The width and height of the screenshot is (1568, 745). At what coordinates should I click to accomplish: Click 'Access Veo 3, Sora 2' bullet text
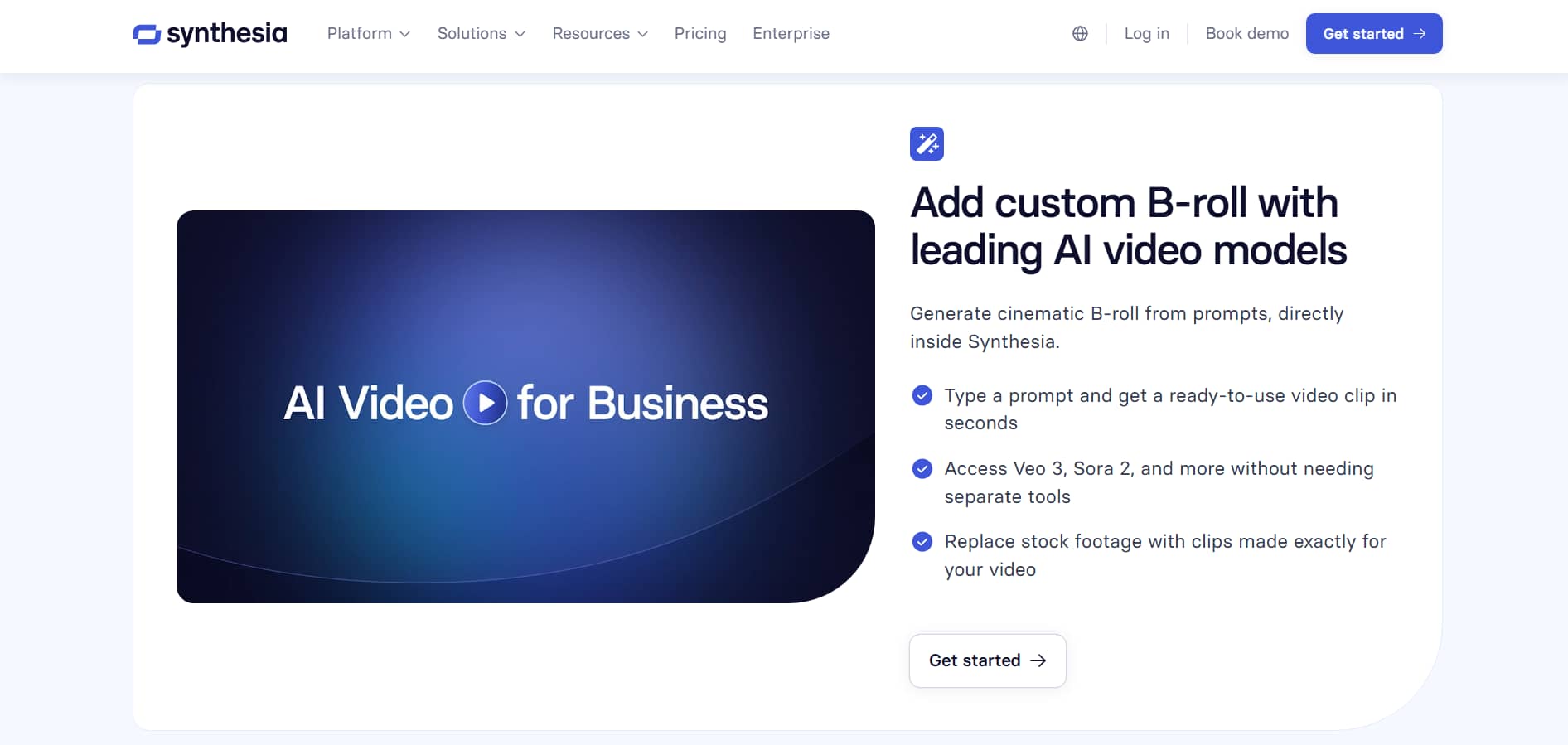click(1159, 481)
